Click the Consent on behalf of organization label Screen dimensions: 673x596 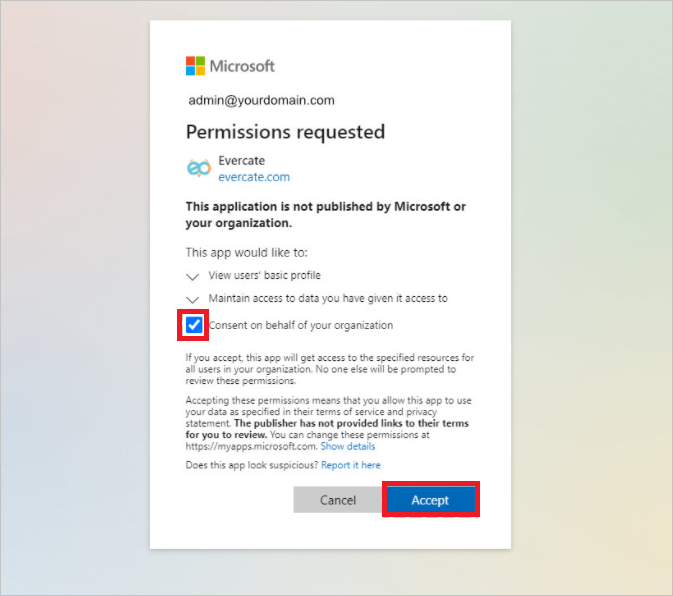coord(300,325)
